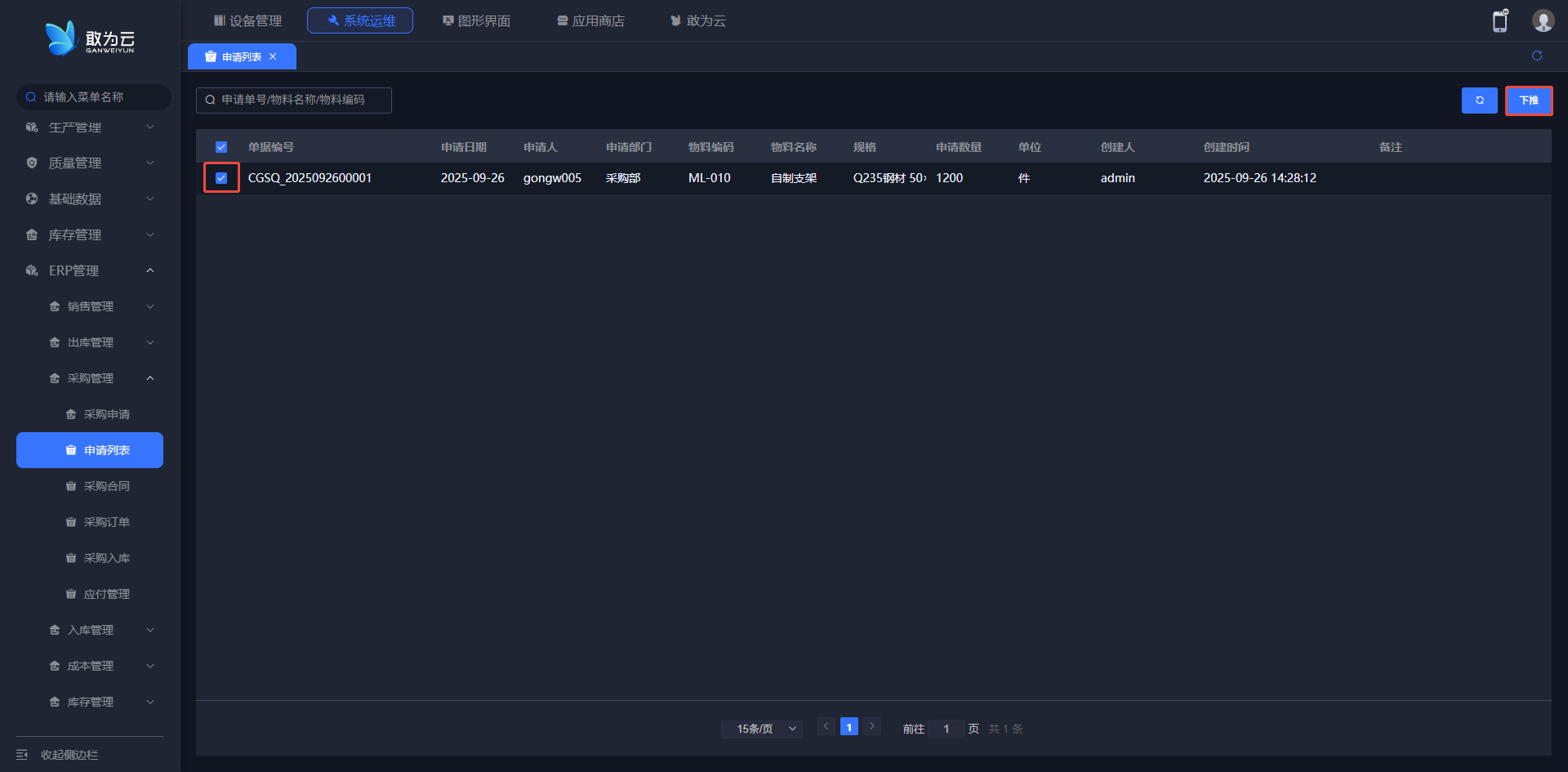Click the 基础数据 sidebar icon
The height and width of the screenshot is (772, 1568).
coord(32,199)
